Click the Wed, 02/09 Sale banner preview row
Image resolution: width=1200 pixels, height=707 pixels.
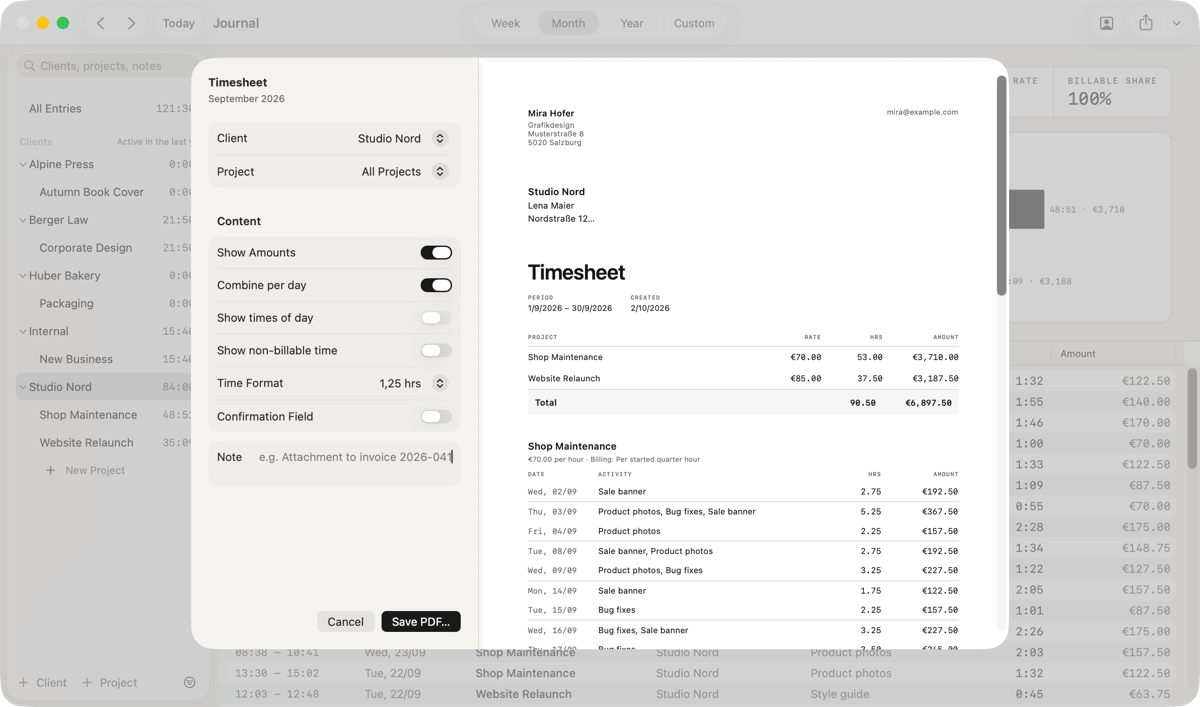(x=743, y=492)
